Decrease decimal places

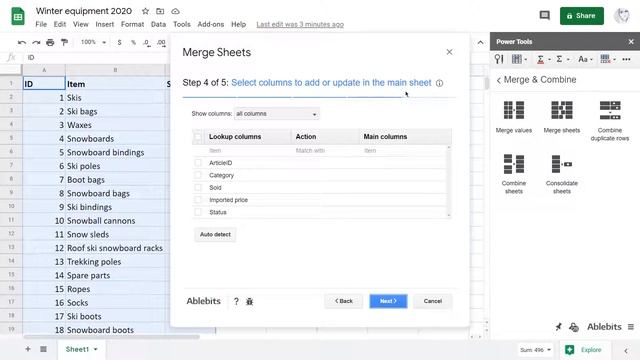point(147,42)
